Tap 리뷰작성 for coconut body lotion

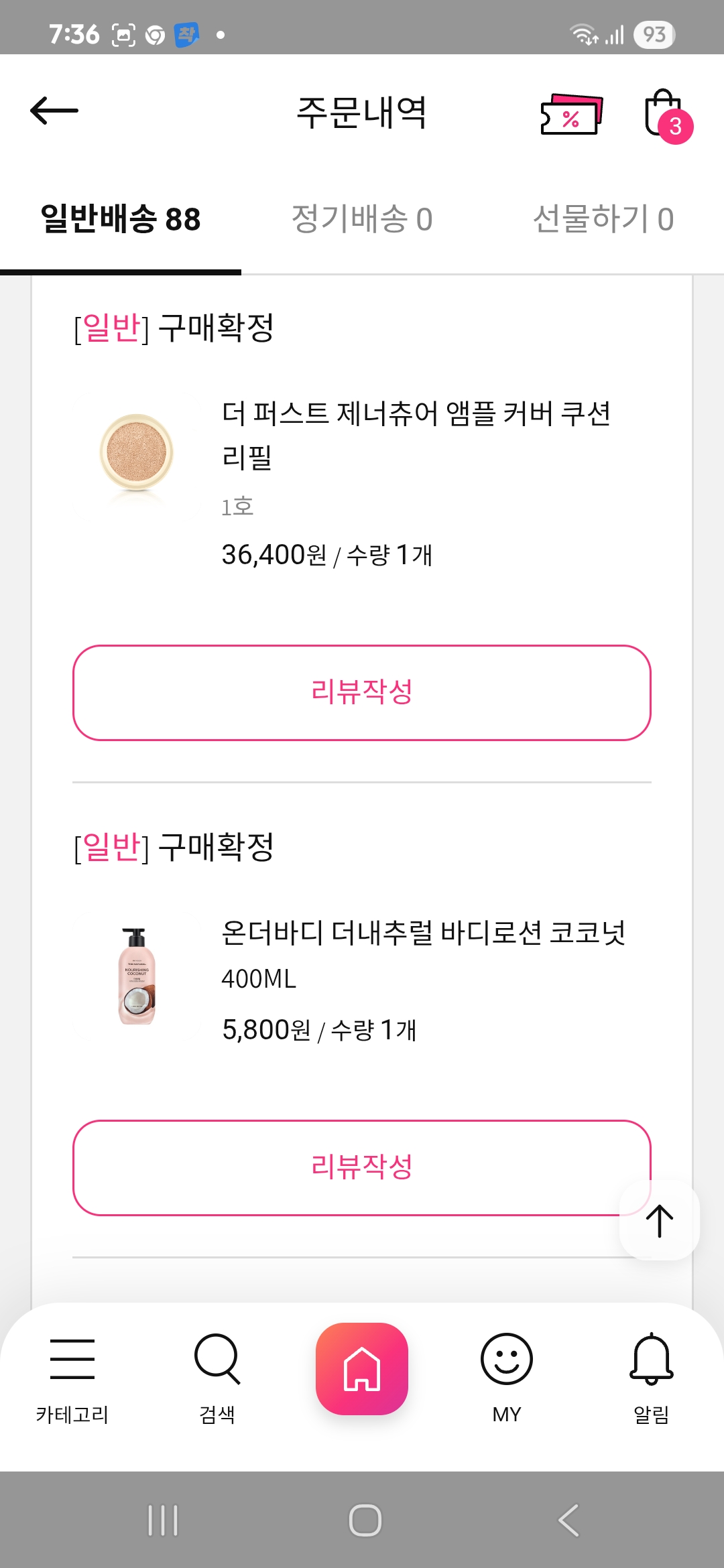(x=362, y=1167)
